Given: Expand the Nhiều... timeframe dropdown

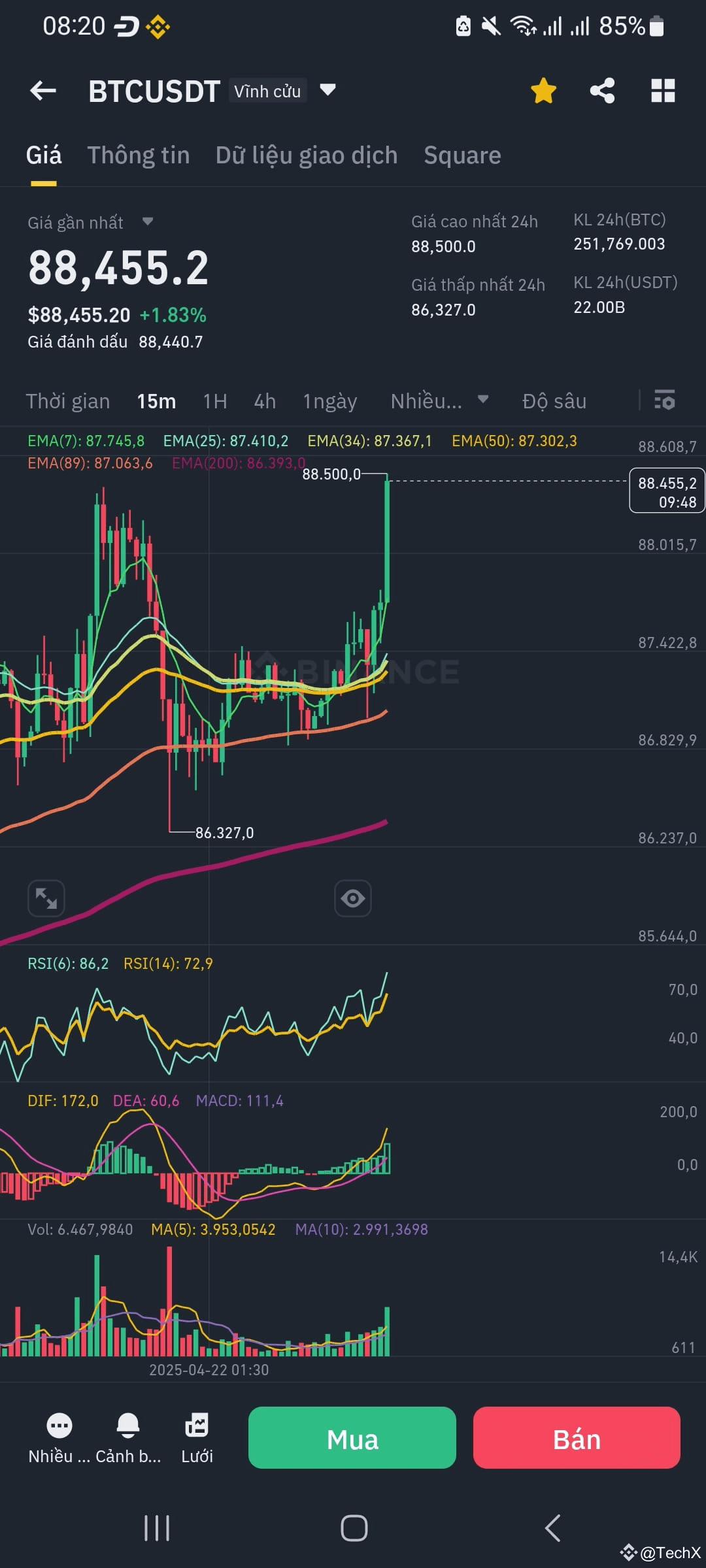Looking at the screenshot, I should [483, 399].
